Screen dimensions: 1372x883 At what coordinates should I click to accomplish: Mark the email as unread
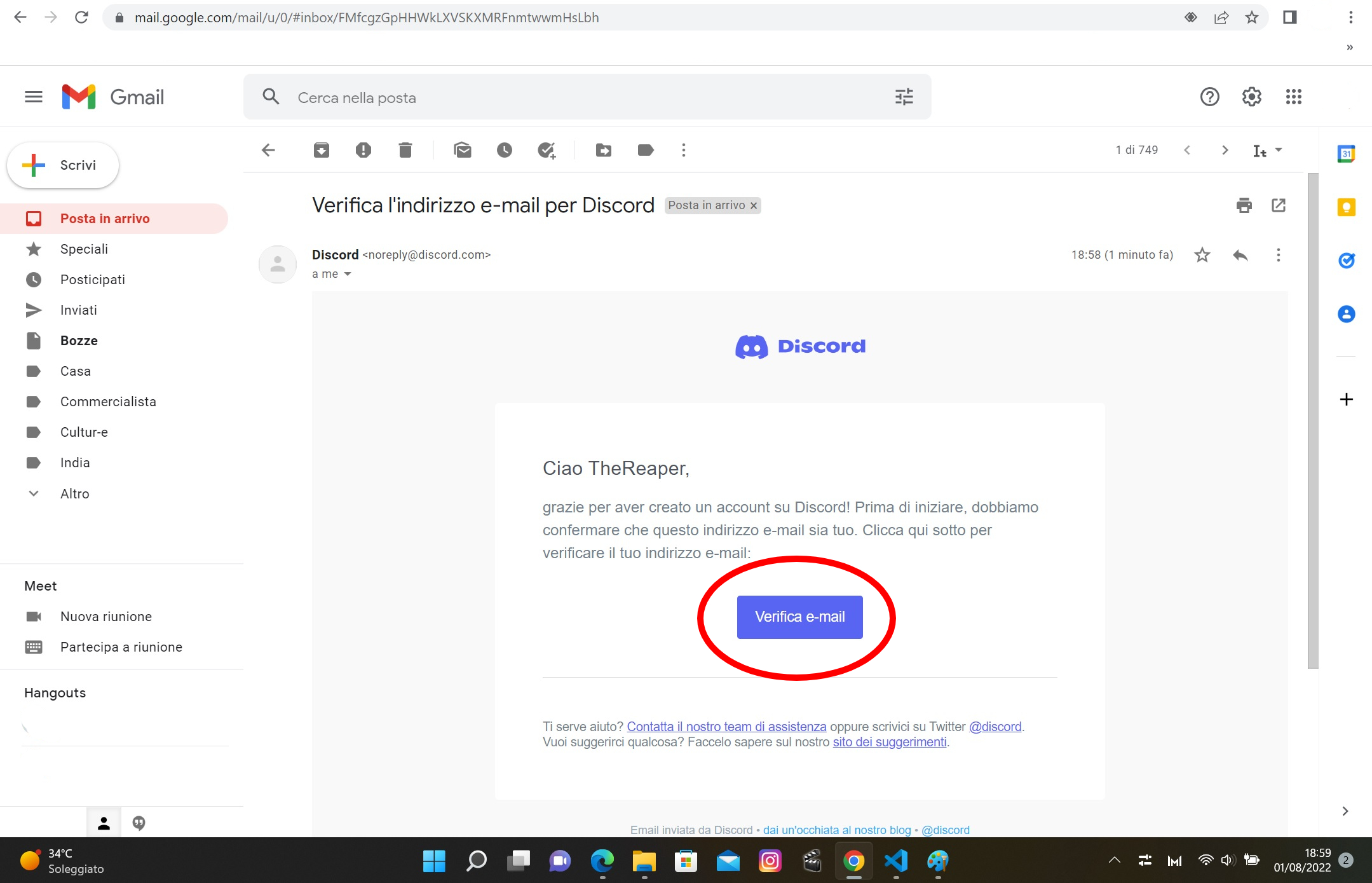[x=462, y=150]
